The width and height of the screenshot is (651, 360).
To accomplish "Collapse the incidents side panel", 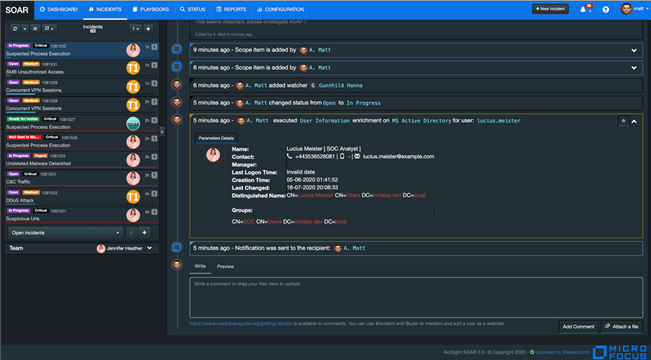I will pyautogui.click(x=162, y=132).
